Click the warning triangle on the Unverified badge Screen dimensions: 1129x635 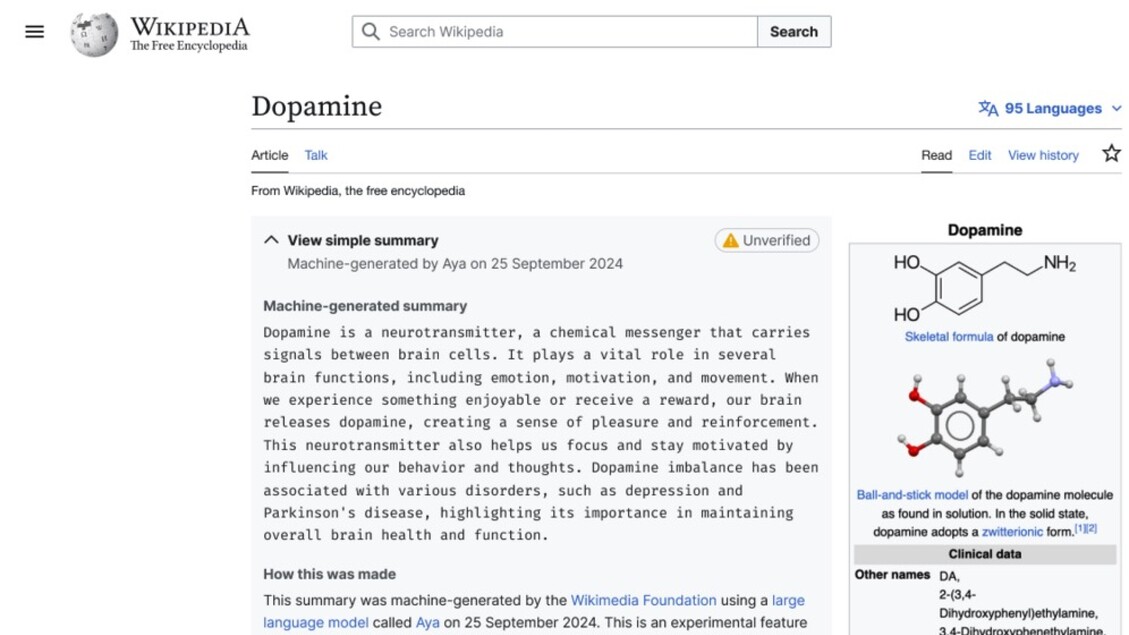tap(730, 240)
